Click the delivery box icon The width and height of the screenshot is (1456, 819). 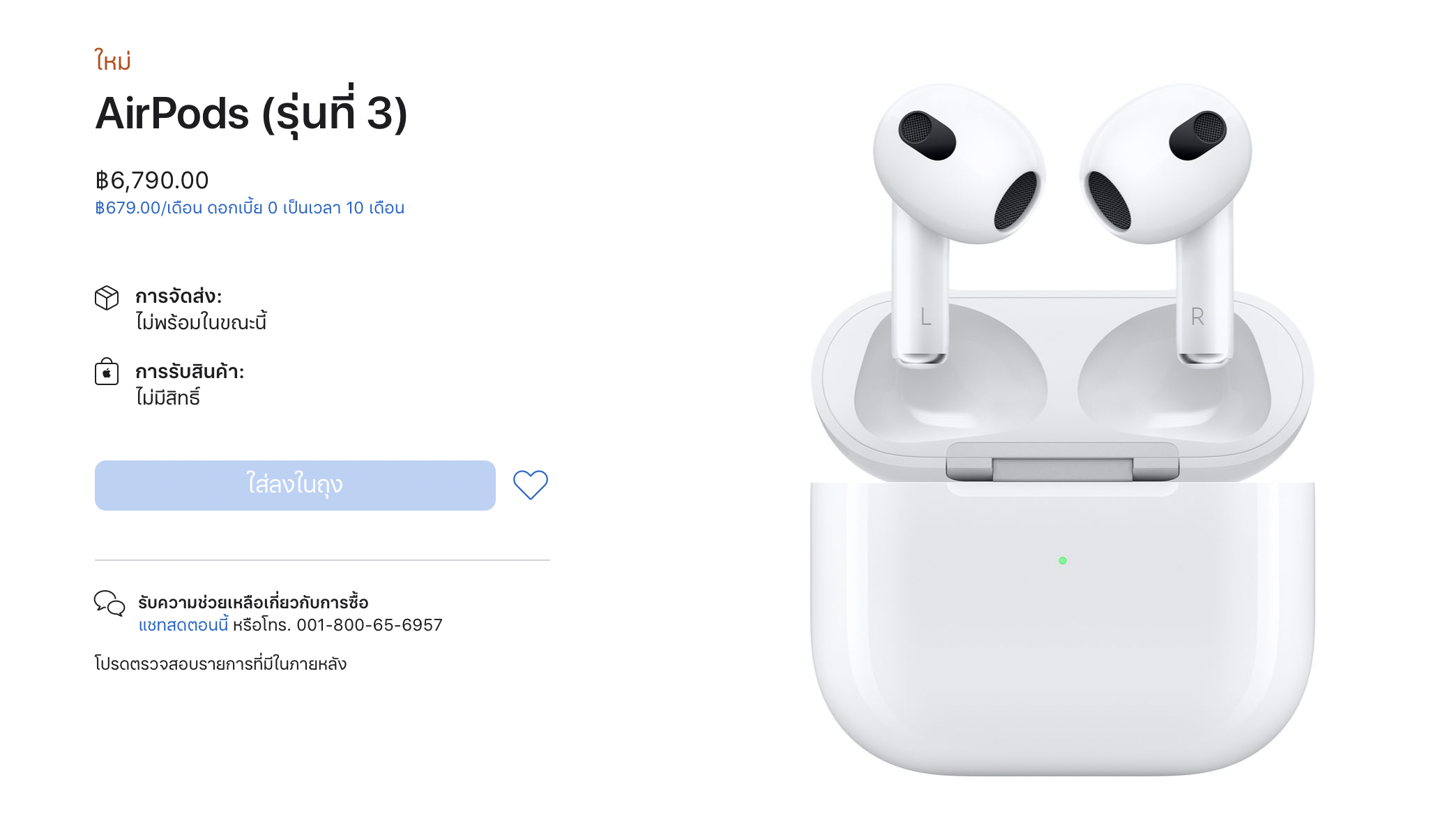click(x=107, y=298)
